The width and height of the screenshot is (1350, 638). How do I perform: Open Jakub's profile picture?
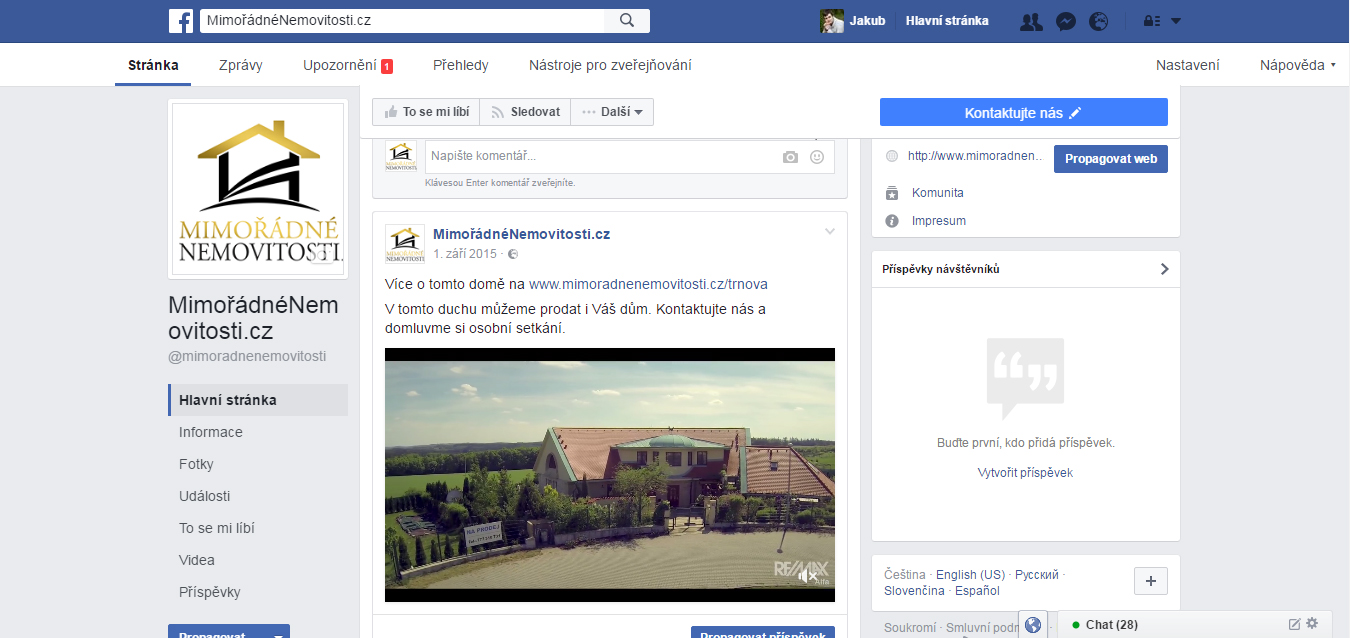pos(831,21)
